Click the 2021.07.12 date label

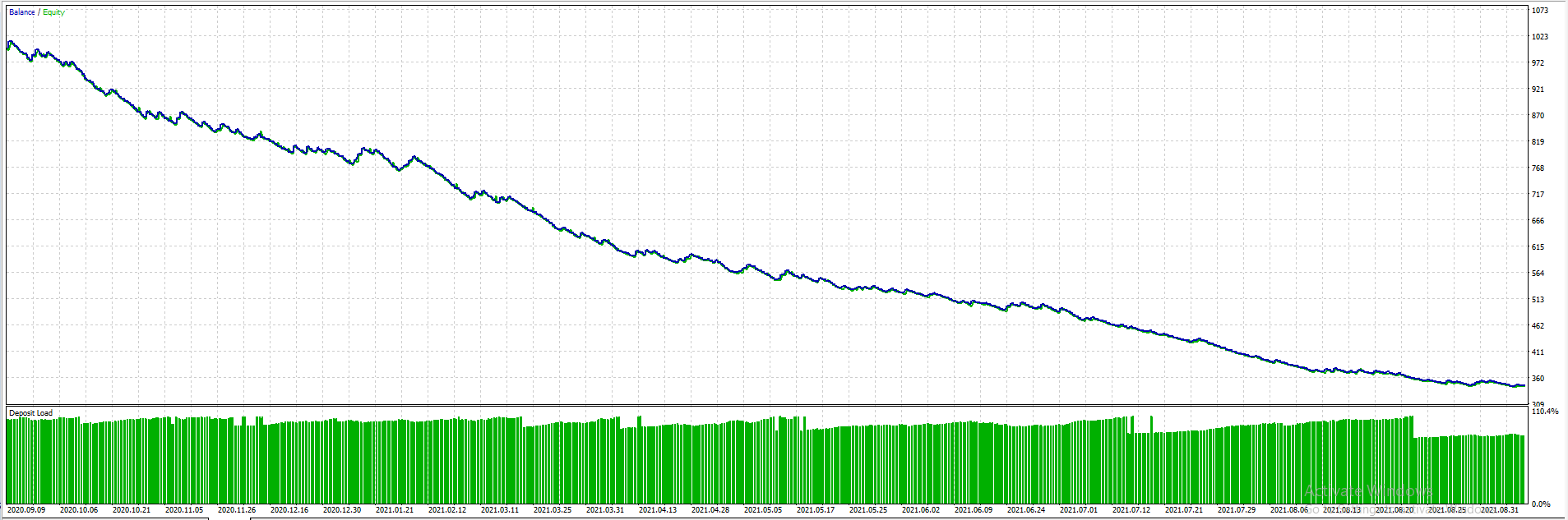[1131, 510]
